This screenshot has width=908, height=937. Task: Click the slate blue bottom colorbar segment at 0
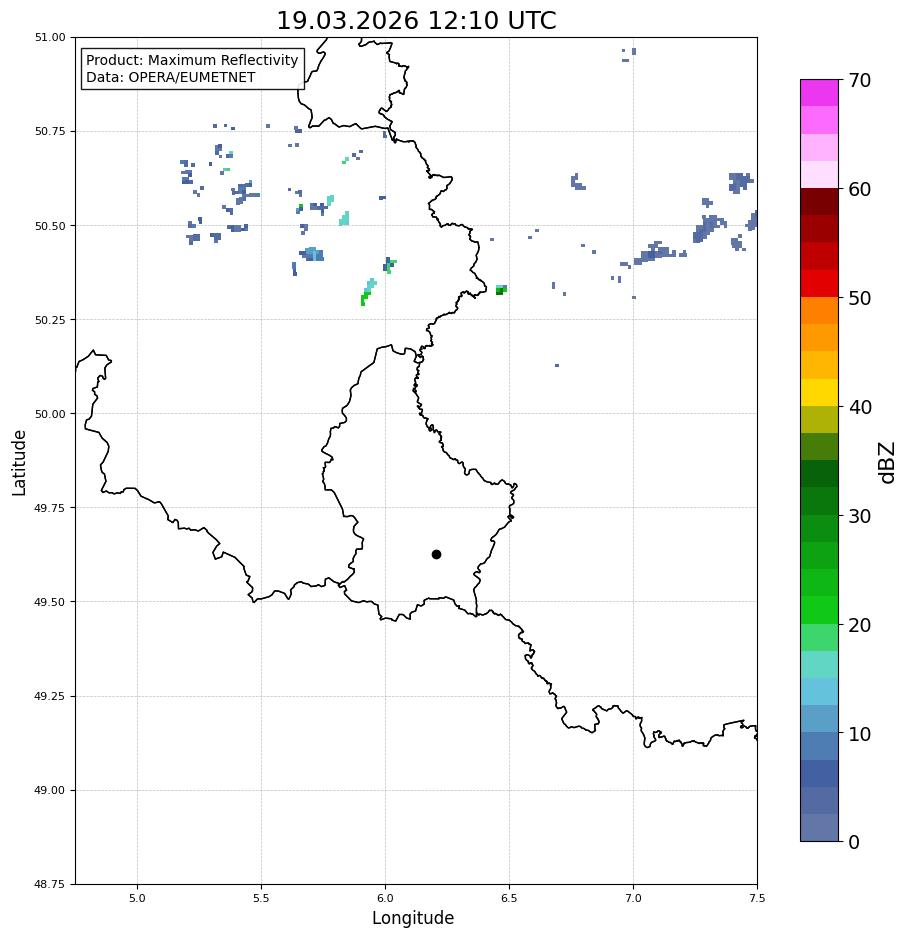820,828
